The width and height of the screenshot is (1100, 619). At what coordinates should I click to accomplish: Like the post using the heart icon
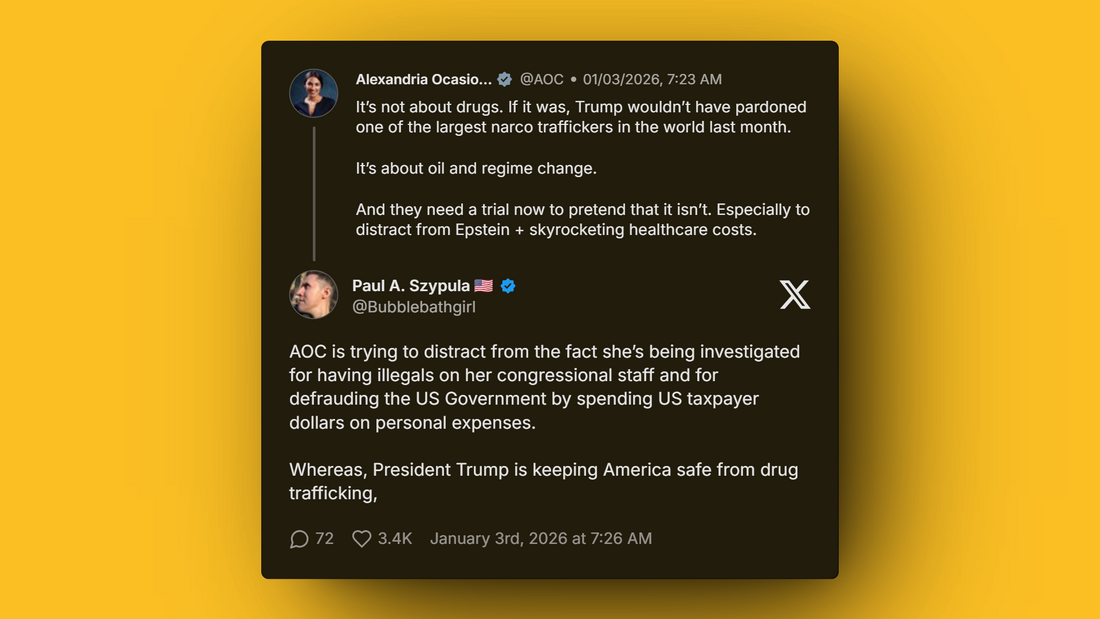[x=361, y=538]
